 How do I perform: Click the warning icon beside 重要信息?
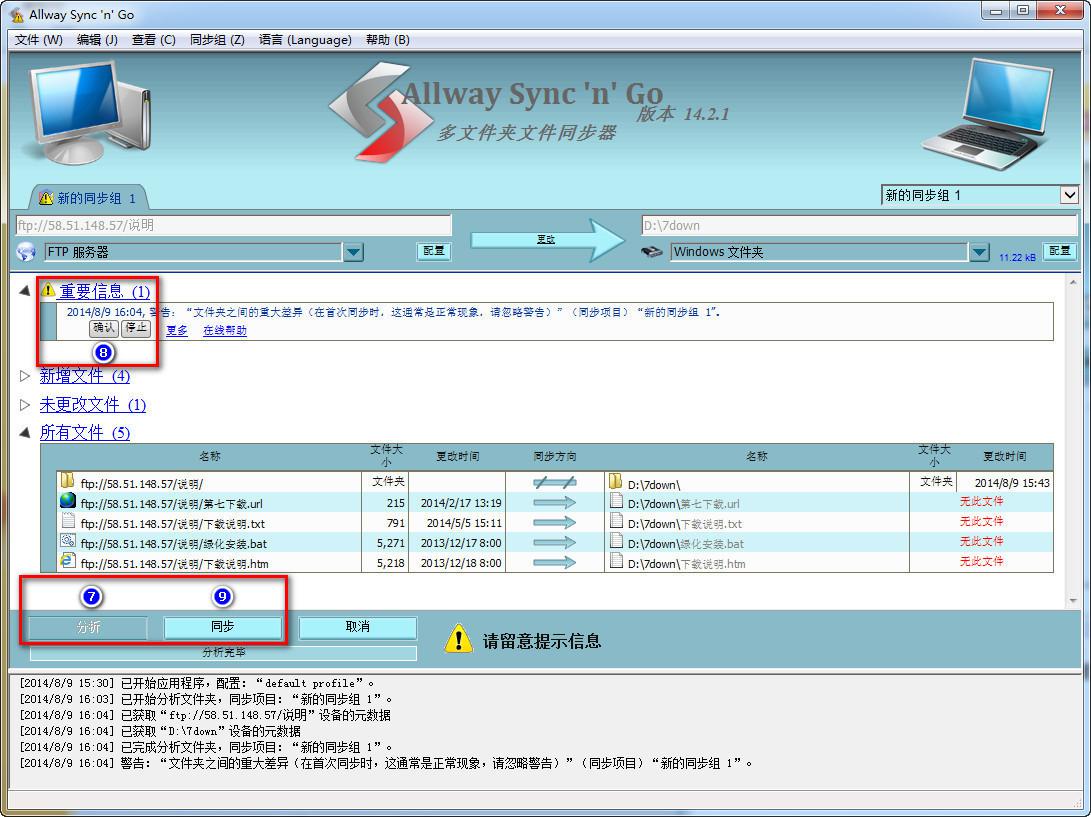click(47, 289)
